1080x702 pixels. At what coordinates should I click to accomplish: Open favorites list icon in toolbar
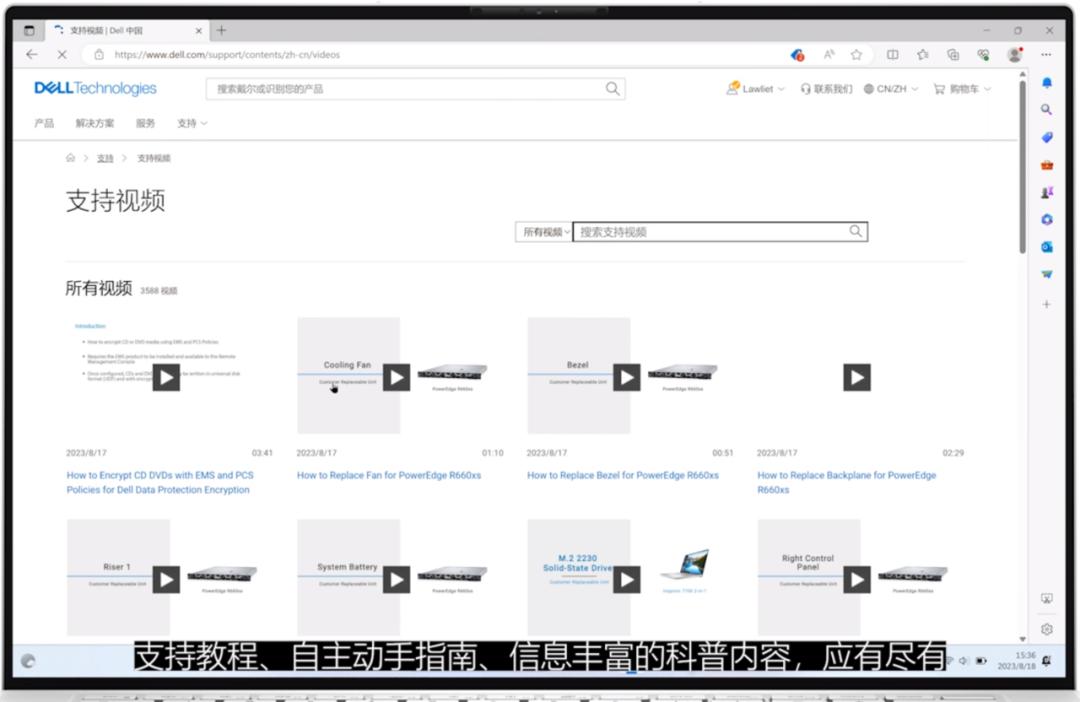[923, 54]
